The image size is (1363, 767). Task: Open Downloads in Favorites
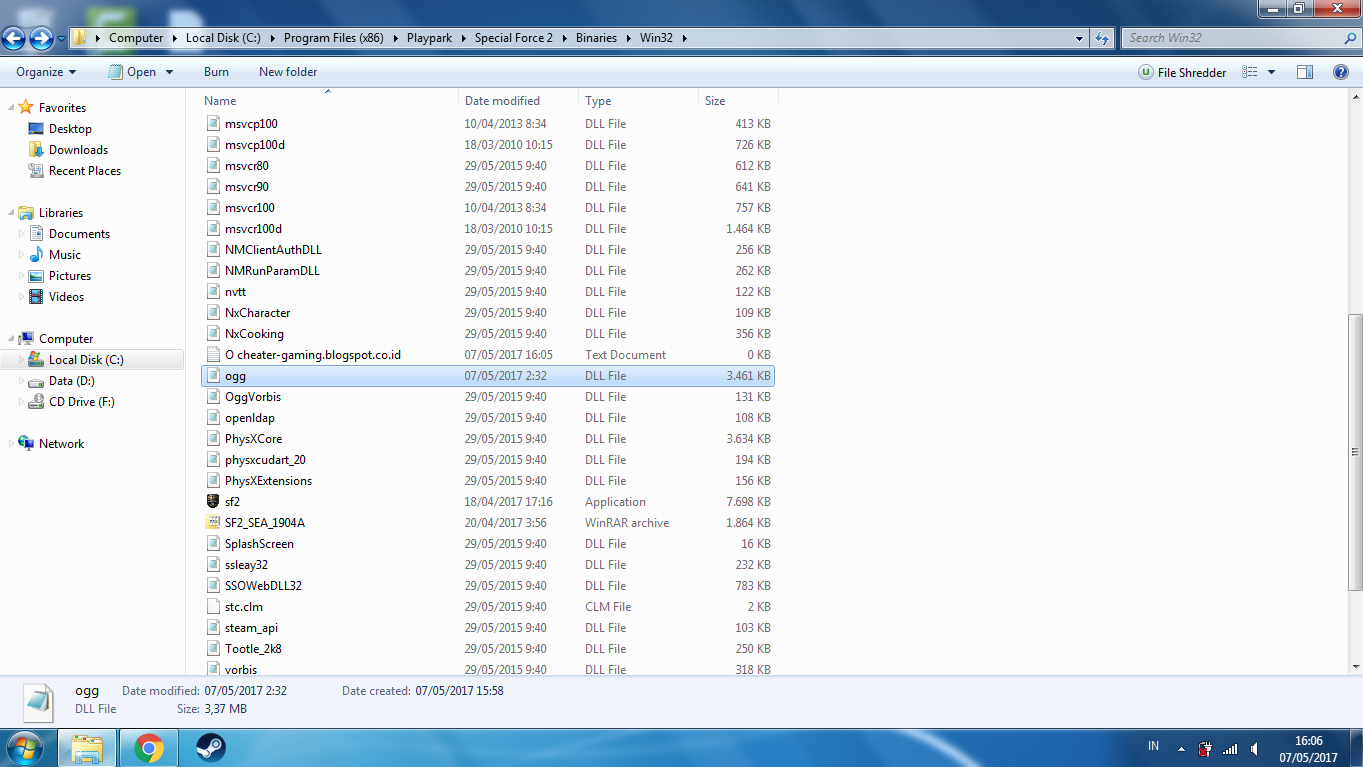[x=78, y=150]
